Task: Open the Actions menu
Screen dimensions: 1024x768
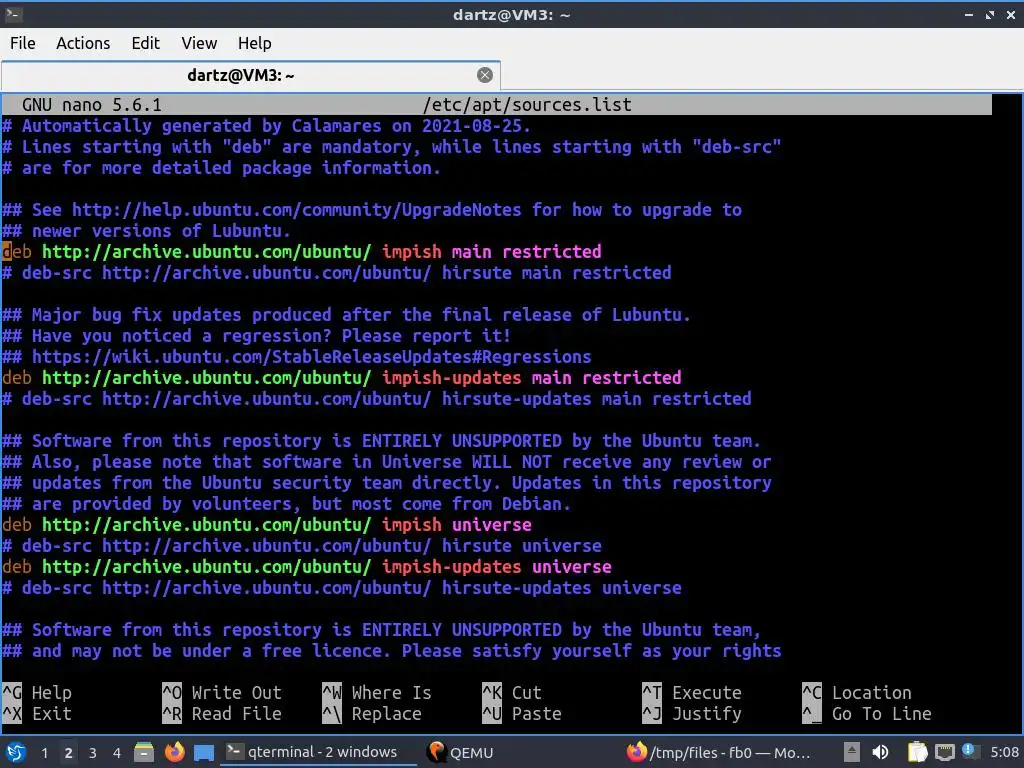Action: coord(83,43)
